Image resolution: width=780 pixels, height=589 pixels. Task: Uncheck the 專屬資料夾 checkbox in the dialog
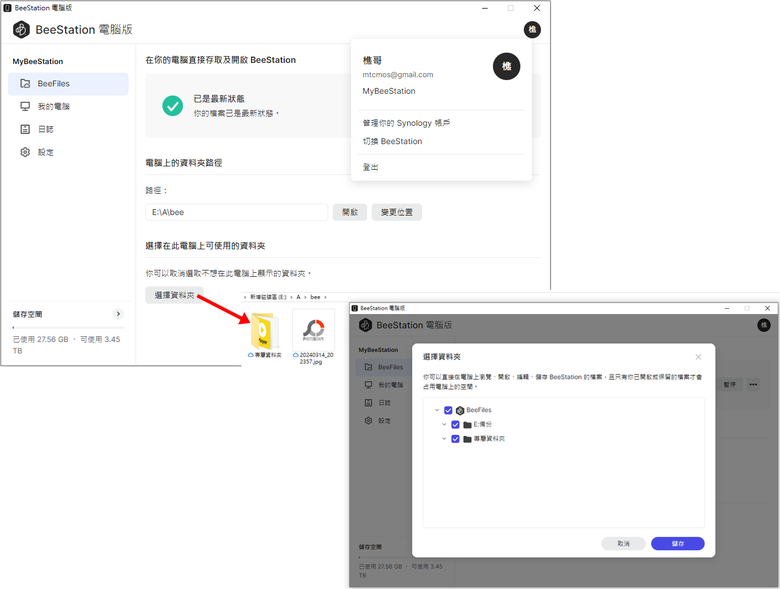coord(455,439)
